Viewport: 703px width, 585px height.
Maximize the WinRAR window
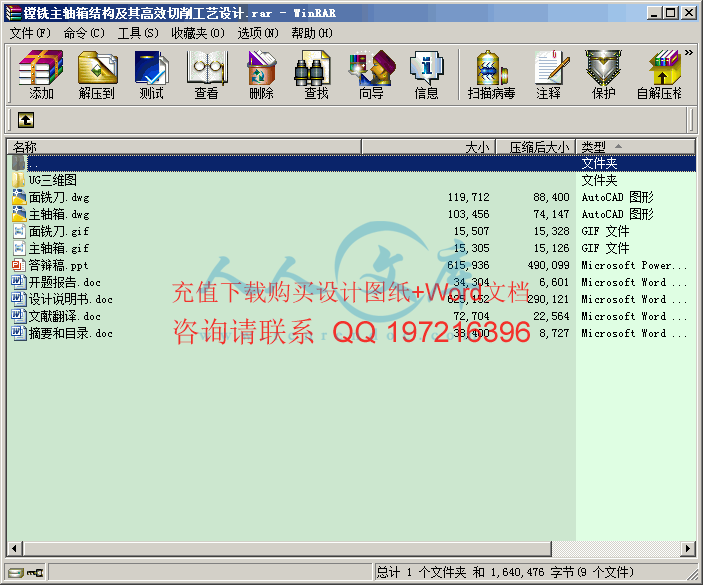tap(671, 13)
